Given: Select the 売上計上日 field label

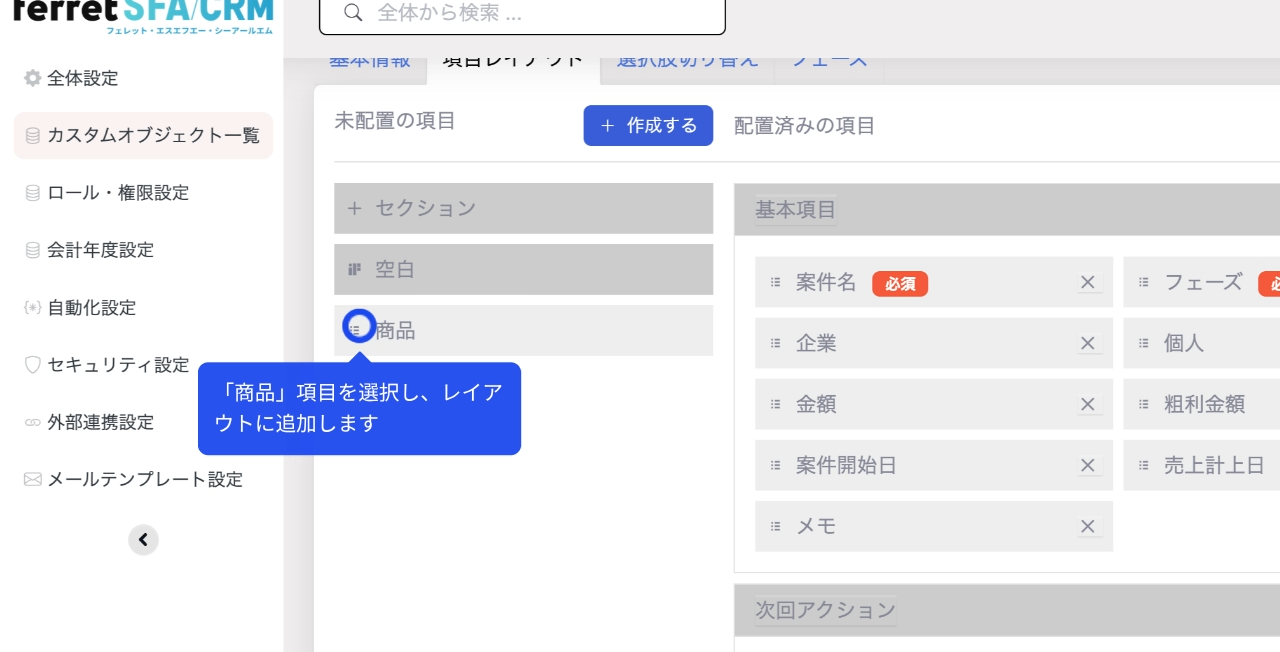Looking at the screenshot, I should click(x=1215, y=466).
